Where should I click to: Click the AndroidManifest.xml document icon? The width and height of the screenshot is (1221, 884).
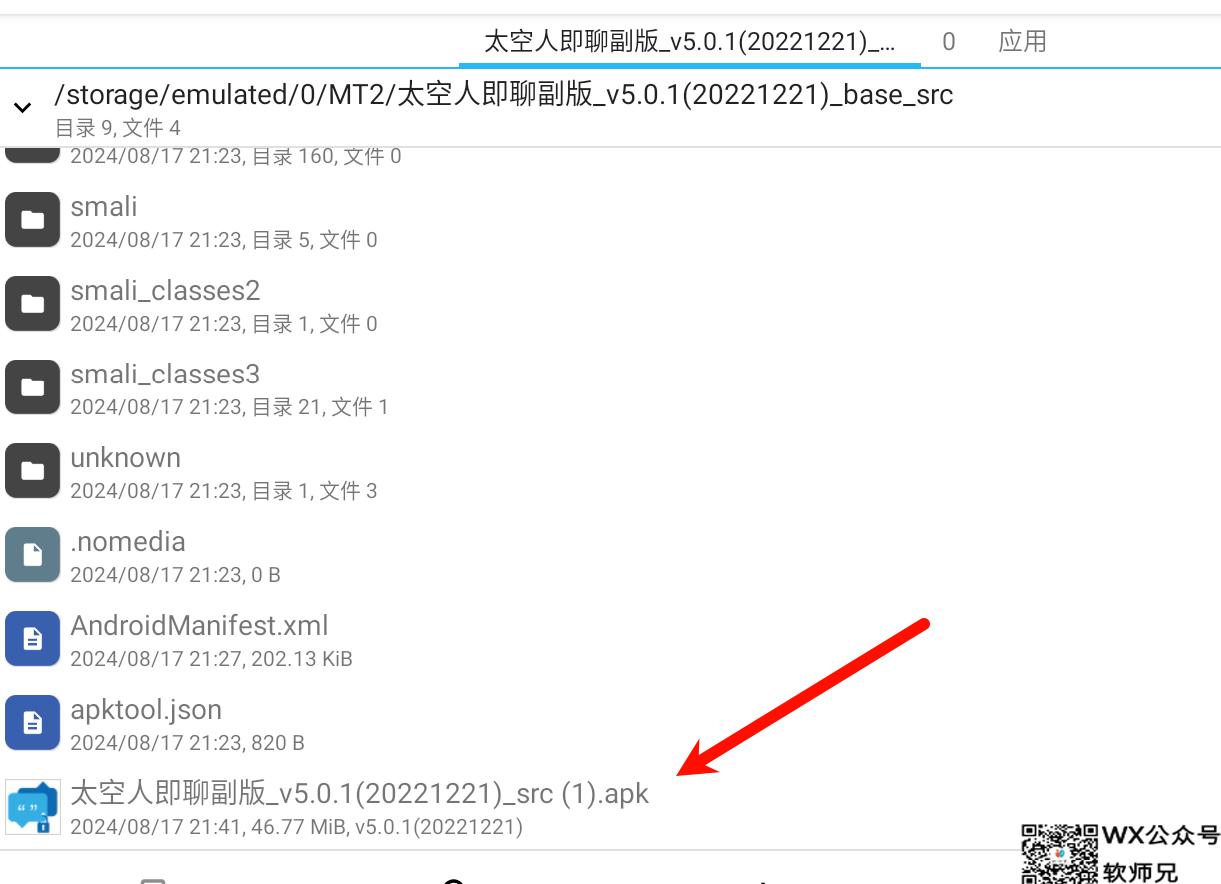(x=32, y=639)
